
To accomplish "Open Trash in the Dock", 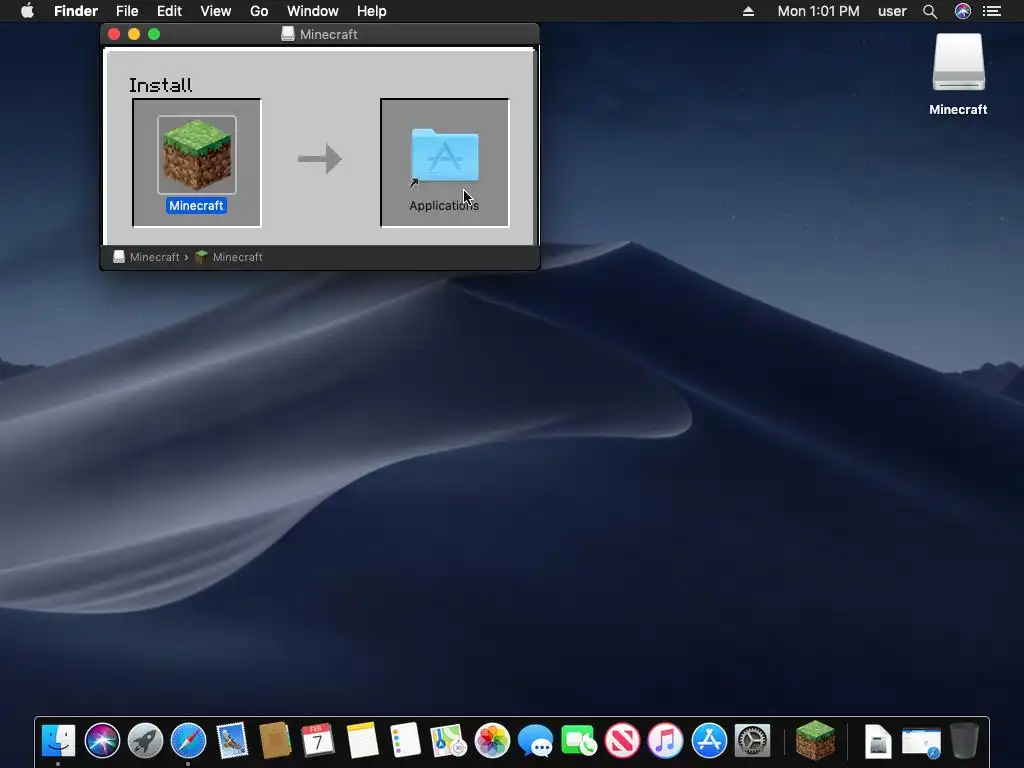I will (964, 741).
